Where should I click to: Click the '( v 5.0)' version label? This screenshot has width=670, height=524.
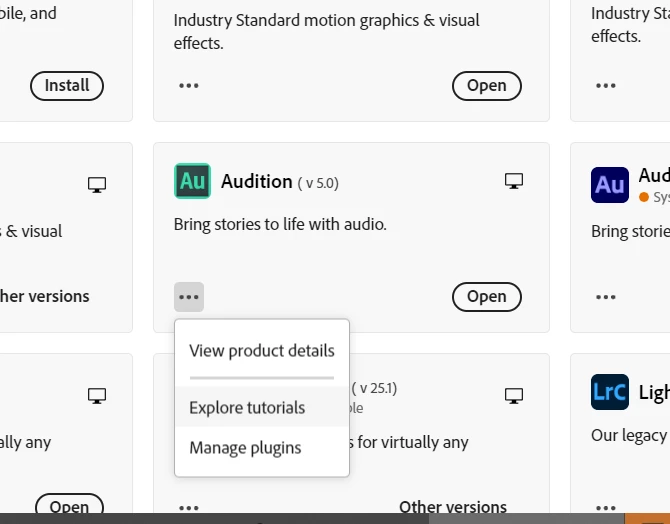tap(318, 183)
